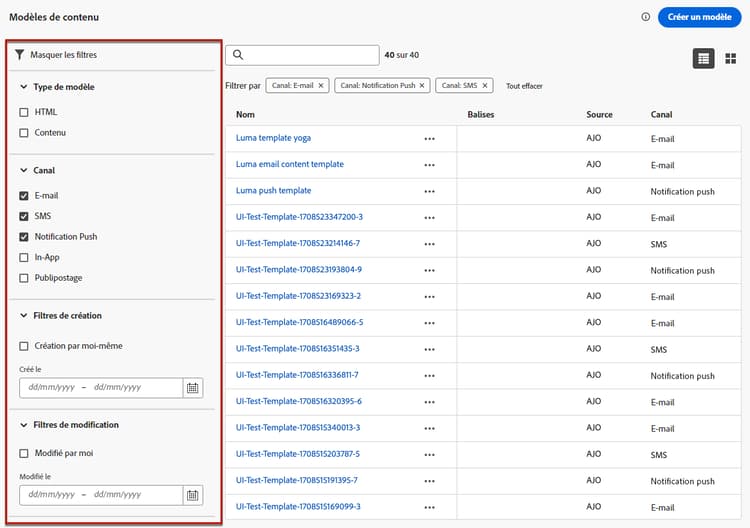Click the Modèles de contenu page title
This screenshot has width=750, height=528.
pos(54,17)
